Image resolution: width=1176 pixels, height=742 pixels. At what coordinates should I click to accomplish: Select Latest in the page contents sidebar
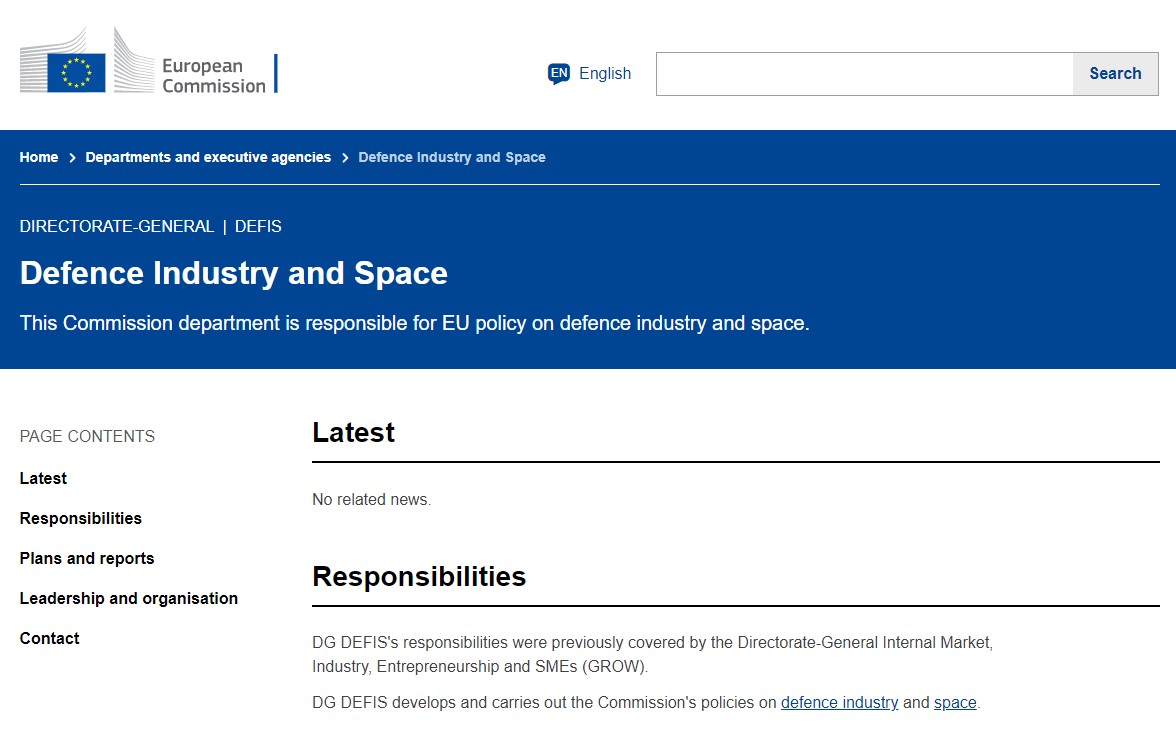(43, 478)
